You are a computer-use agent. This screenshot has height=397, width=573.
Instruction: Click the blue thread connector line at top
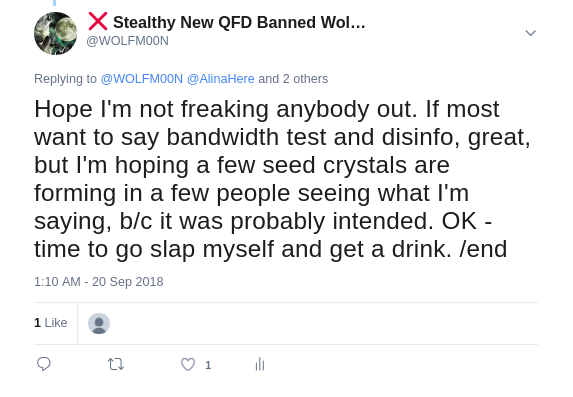tap(54, 3)
